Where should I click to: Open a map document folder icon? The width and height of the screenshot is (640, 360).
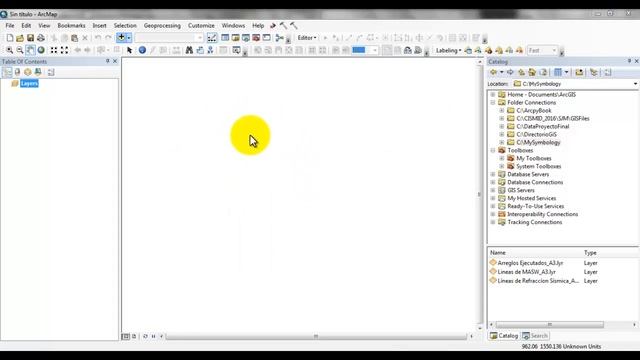[x=20, y=38]
